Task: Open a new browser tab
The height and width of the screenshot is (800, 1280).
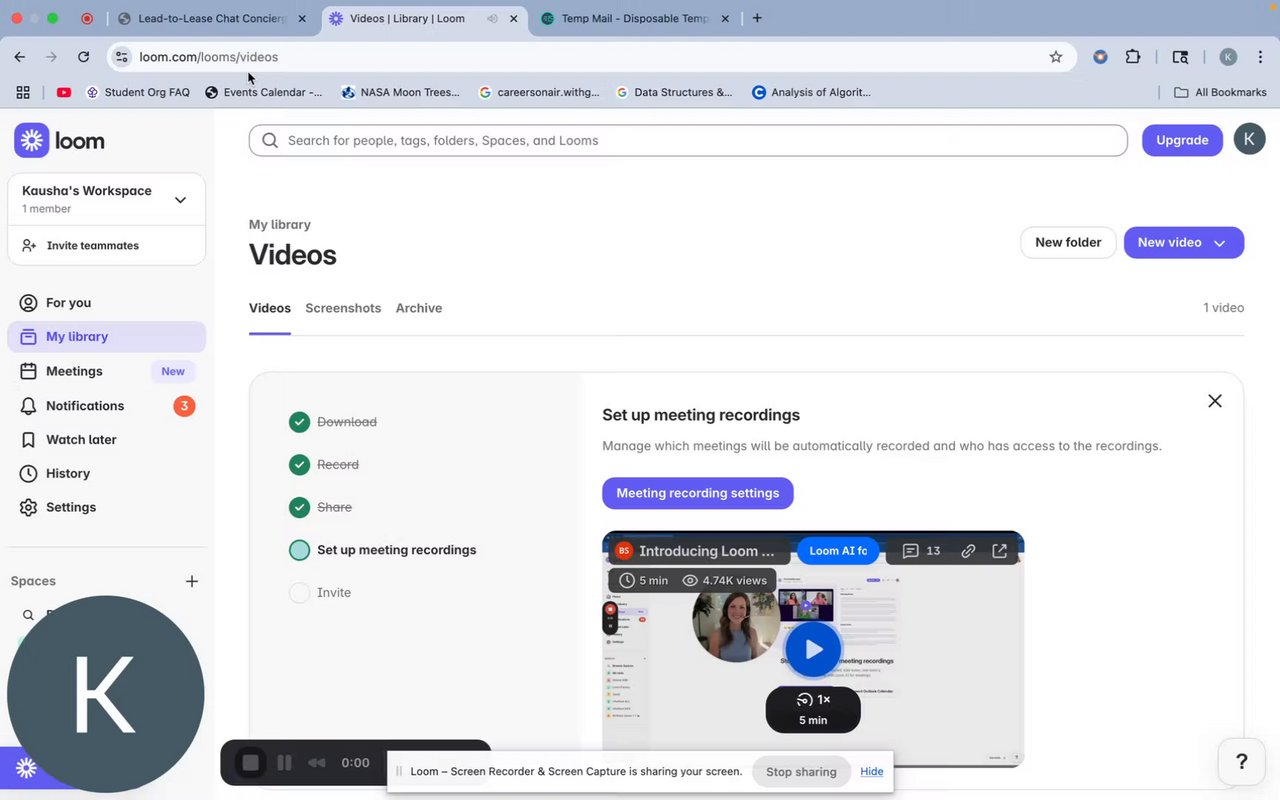Action: pos(757,18)
